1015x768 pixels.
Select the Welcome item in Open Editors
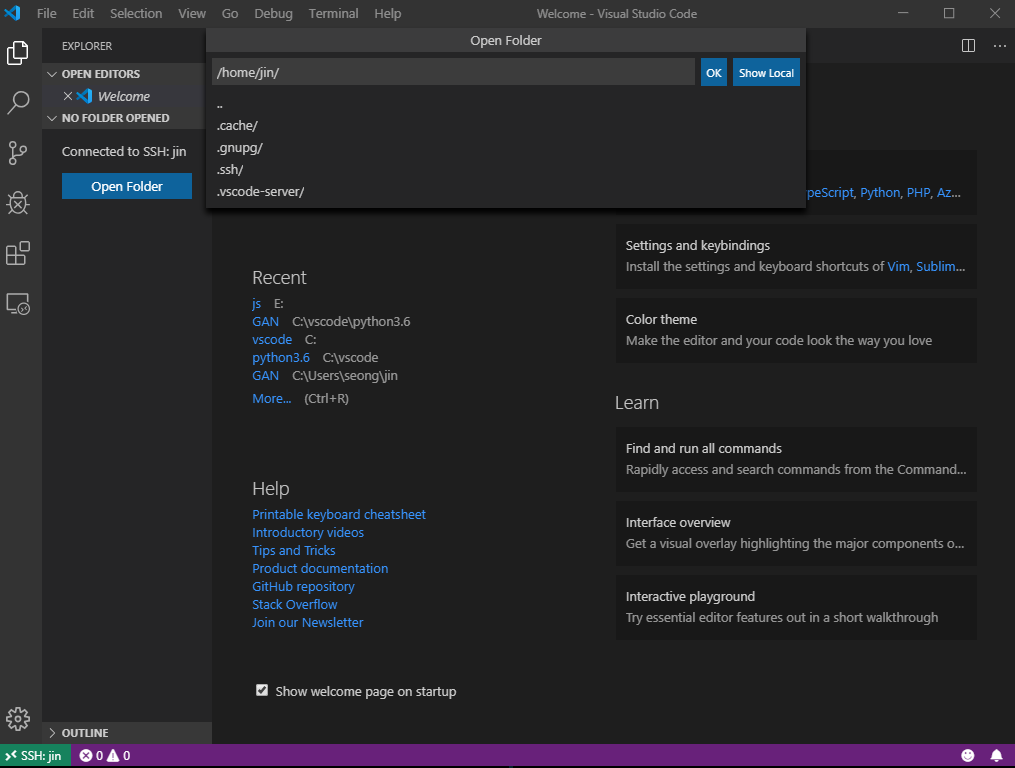pyautogui.click(x=124, y=96)
